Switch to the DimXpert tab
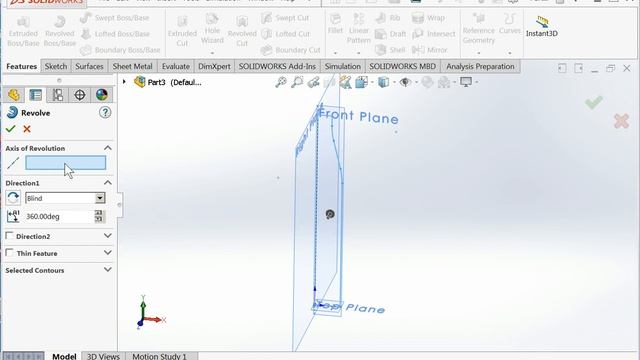Image resolution: width=640 pixels, height=360 pixels. click(x=214, y=66)
